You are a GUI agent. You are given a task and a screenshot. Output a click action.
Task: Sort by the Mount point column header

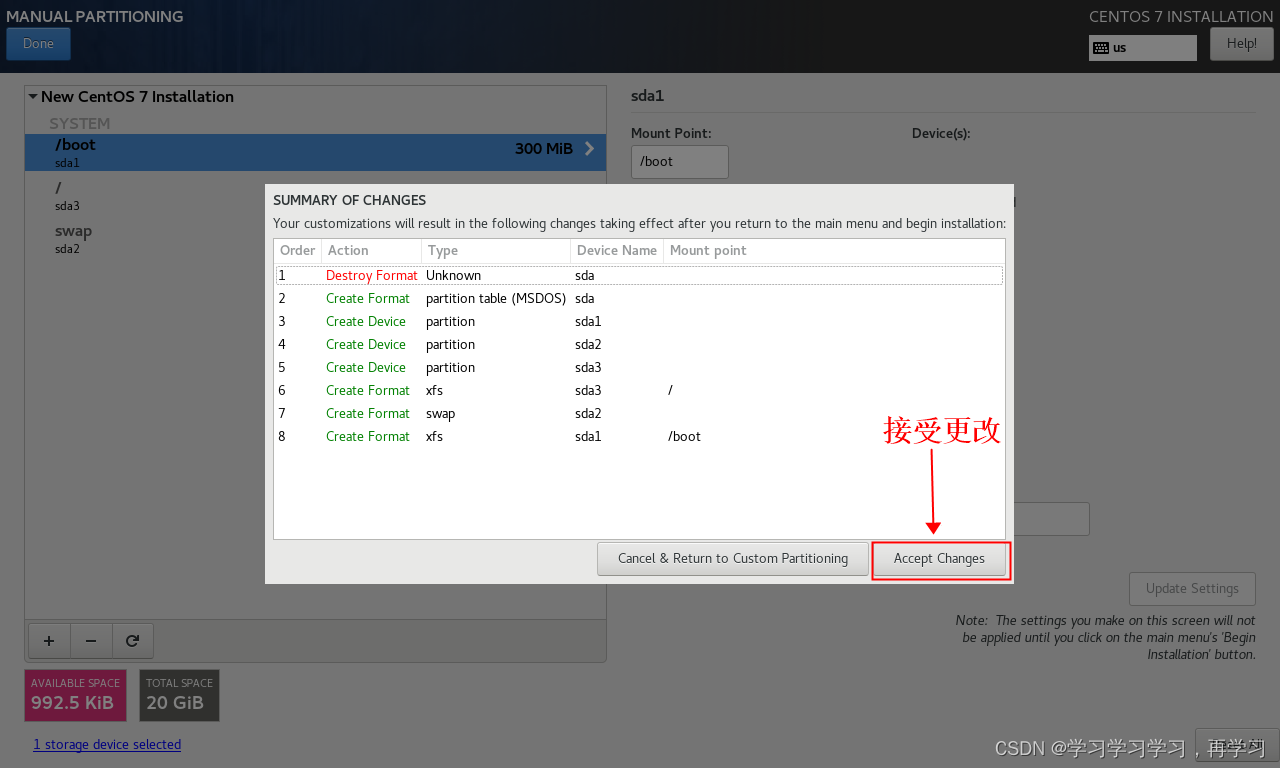[x=834, y=251]
